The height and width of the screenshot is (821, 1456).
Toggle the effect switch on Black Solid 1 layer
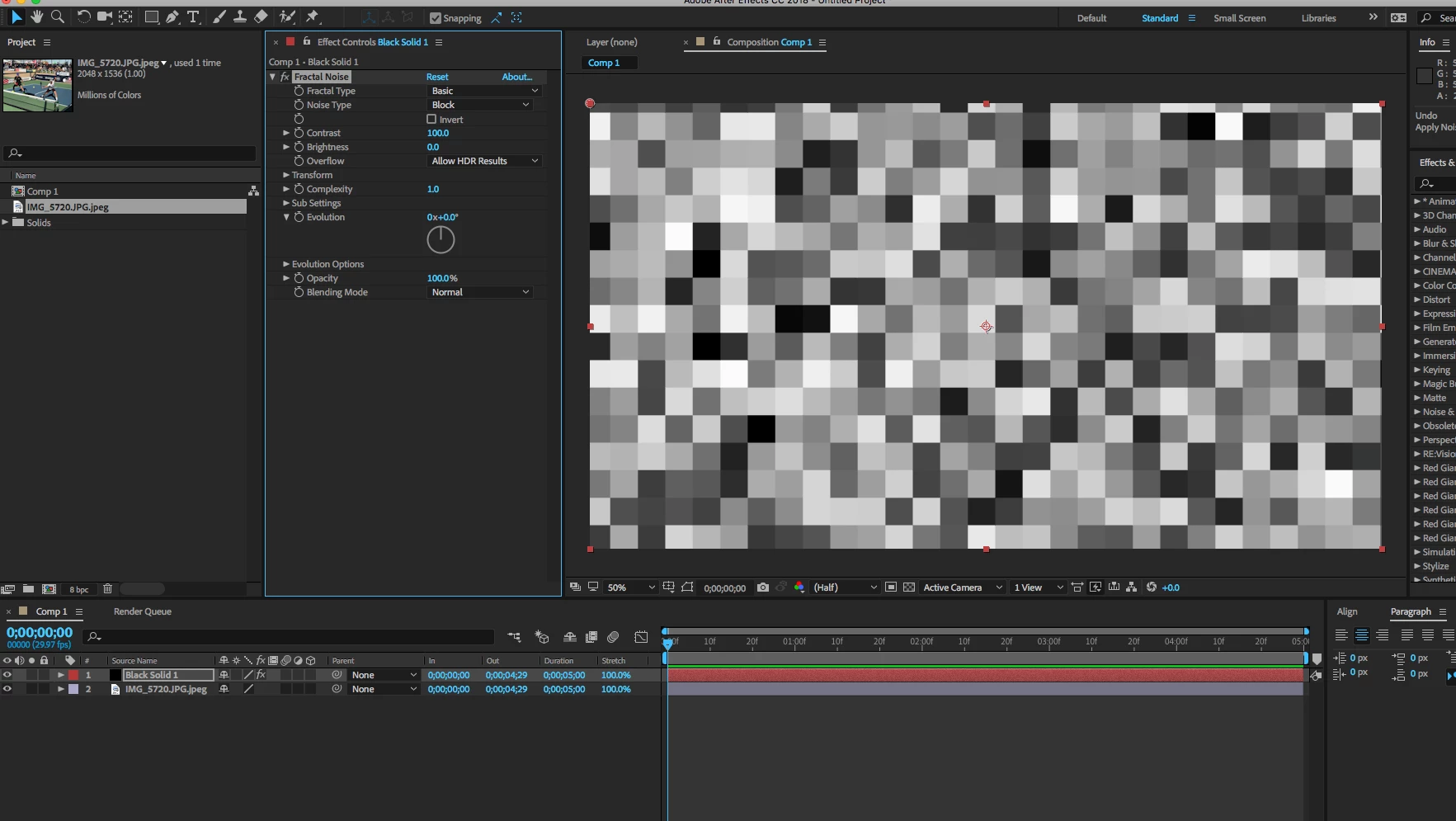[261, 675]
